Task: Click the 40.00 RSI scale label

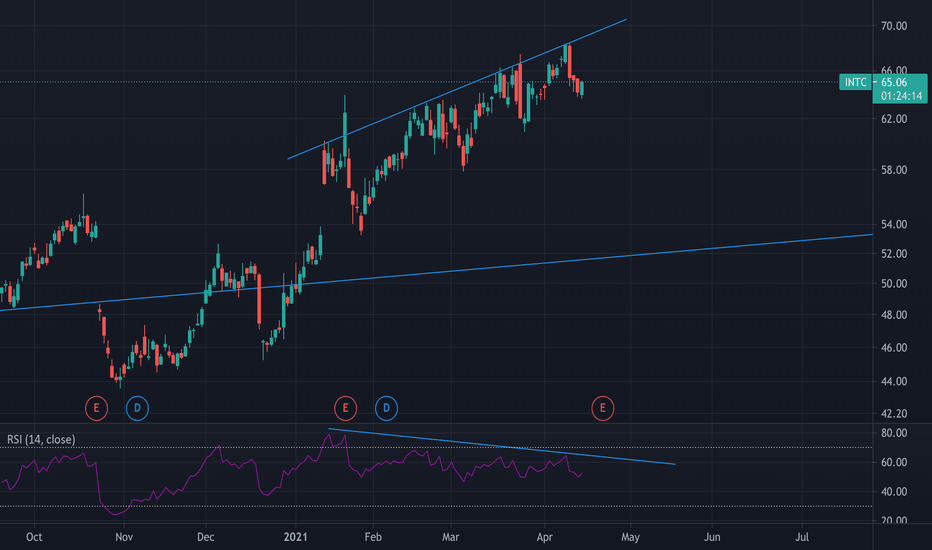Action: (x=894, y=492)
